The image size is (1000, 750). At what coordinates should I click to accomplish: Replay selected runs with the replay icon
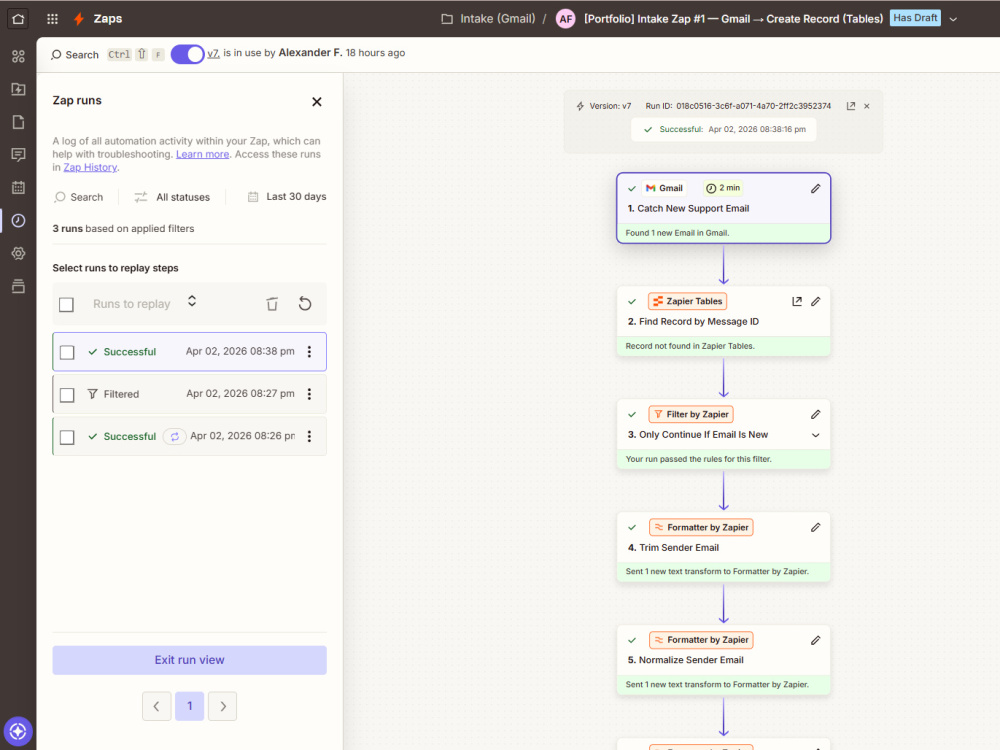(x=305, y=304)
